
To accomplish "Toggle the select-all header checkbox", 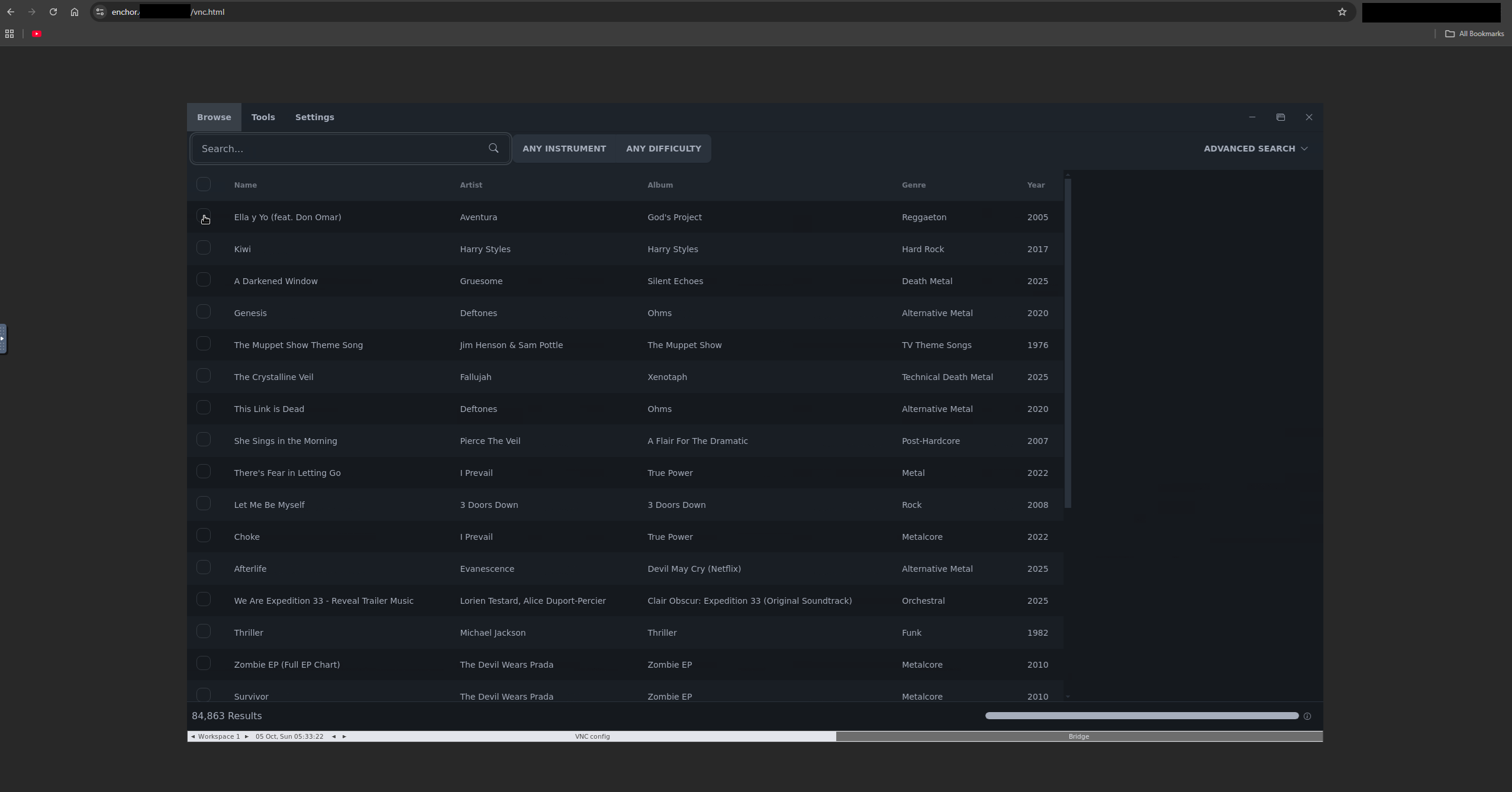I will [x=204, y=184].
